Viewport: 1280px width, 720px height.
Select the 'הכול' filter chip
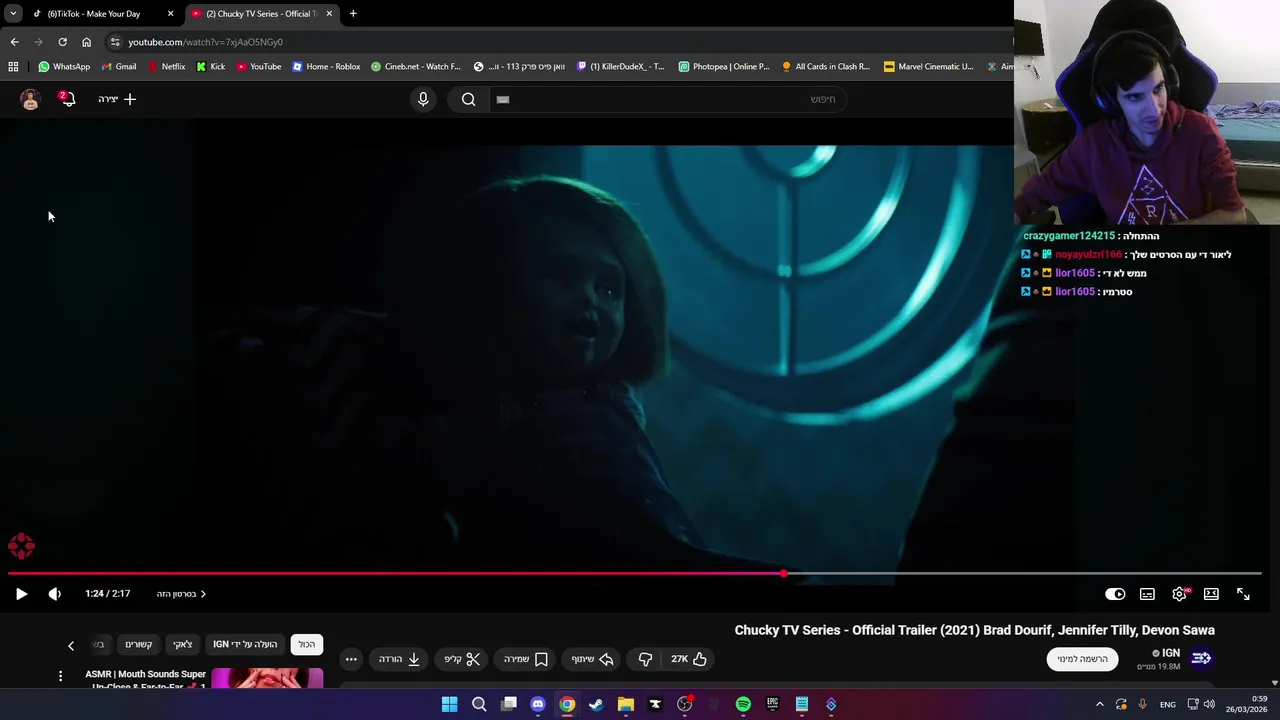(x=307, y=644)
